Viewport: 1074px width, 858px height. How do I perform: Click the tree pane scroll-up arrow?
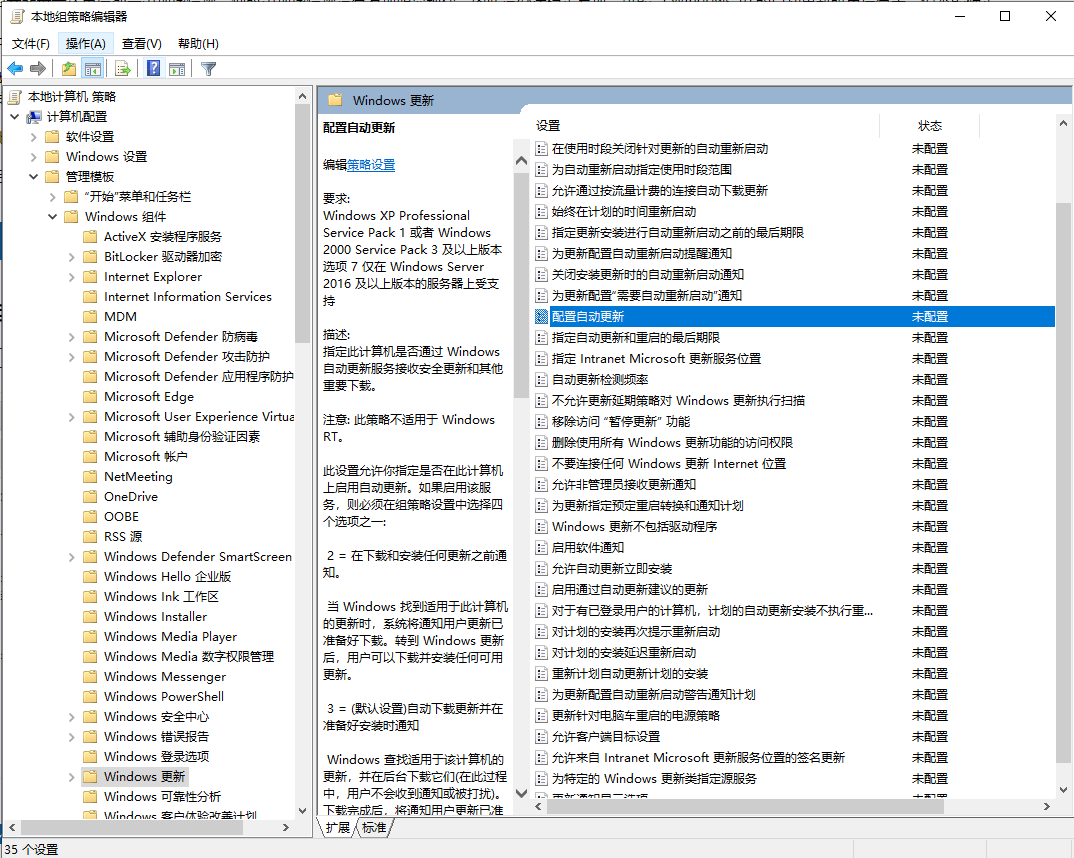(302, 97)
